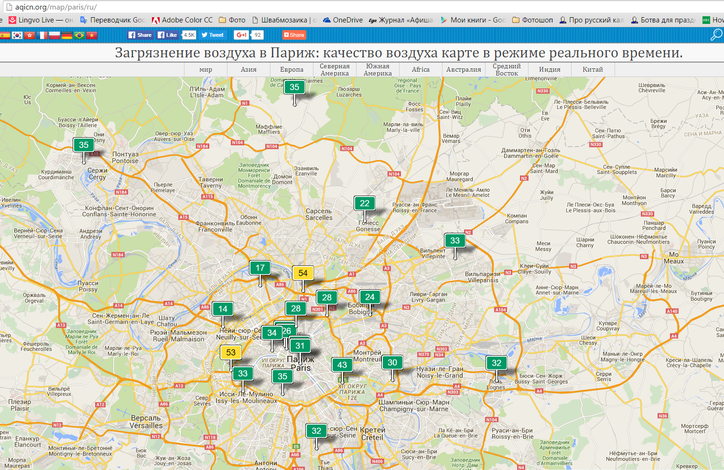Image resolution: width=724 pixels, height=470 pixels.
Task: Select the South Korean flag language icon
Action: click(x=18, y=35)
